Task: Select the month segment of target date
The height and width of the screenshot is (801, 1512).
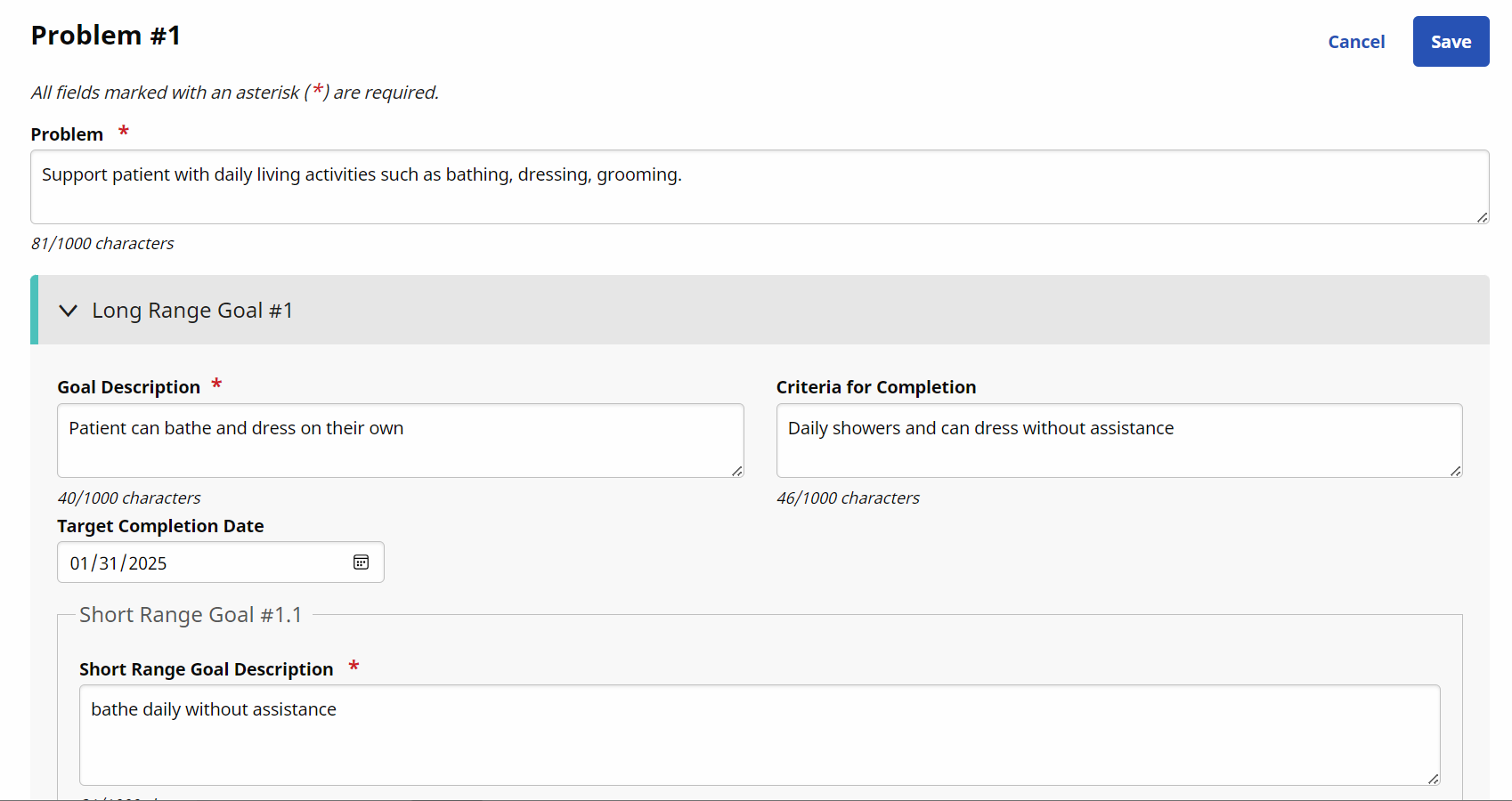Action: pyautogui.click(x=79, y=563)
